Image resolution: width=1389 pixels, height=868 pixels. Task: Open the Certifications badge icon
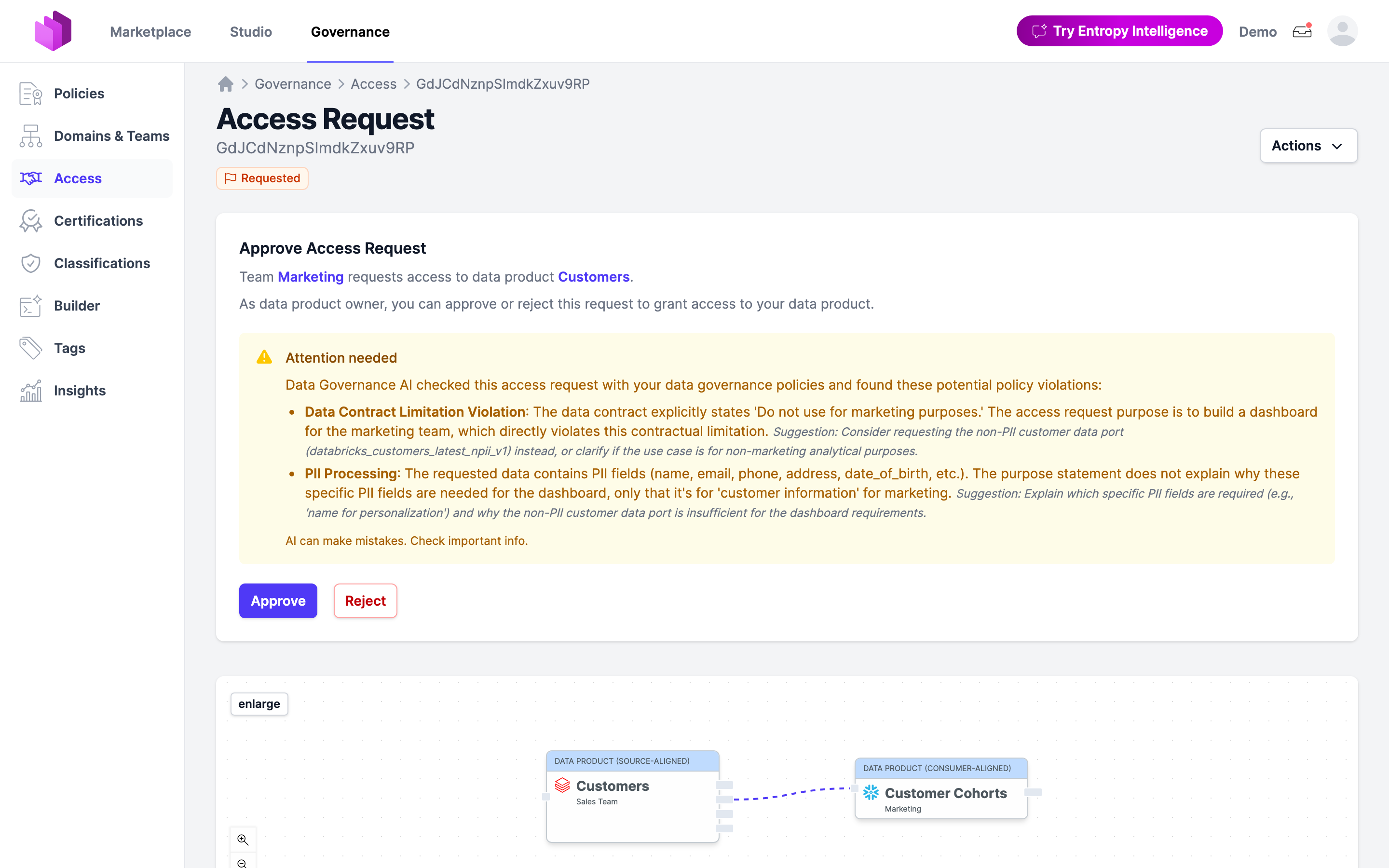click(30, 221)
